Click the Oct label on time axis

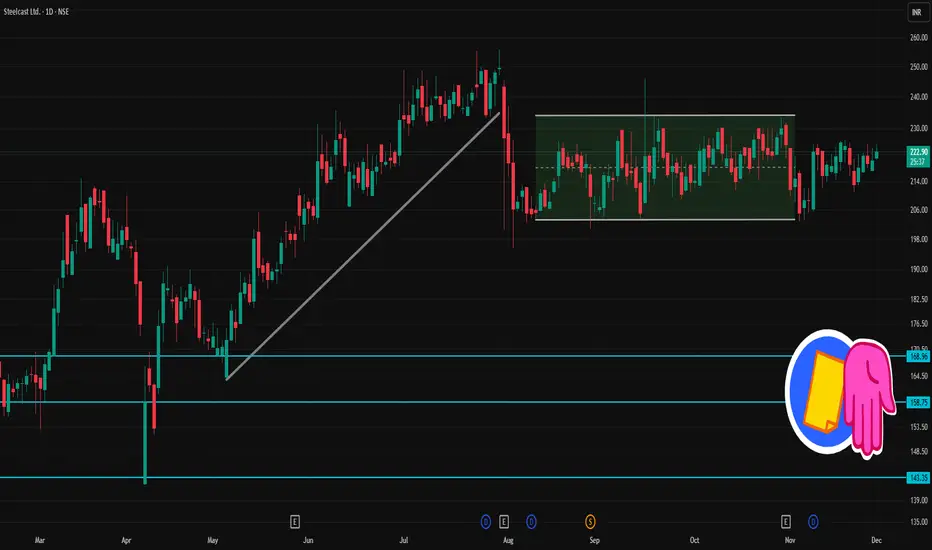[694, 540]
